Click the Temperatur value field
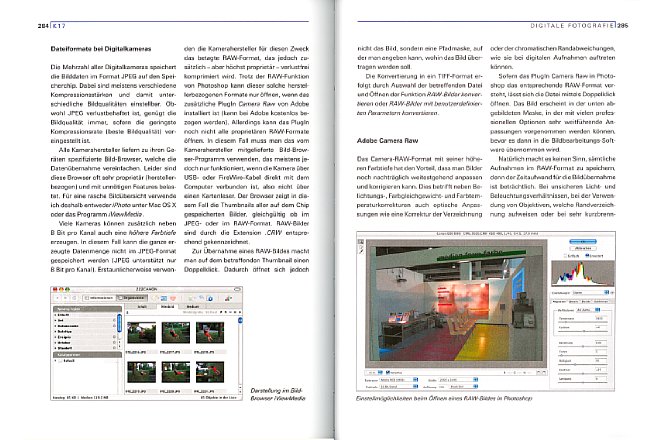 [601, 318]
